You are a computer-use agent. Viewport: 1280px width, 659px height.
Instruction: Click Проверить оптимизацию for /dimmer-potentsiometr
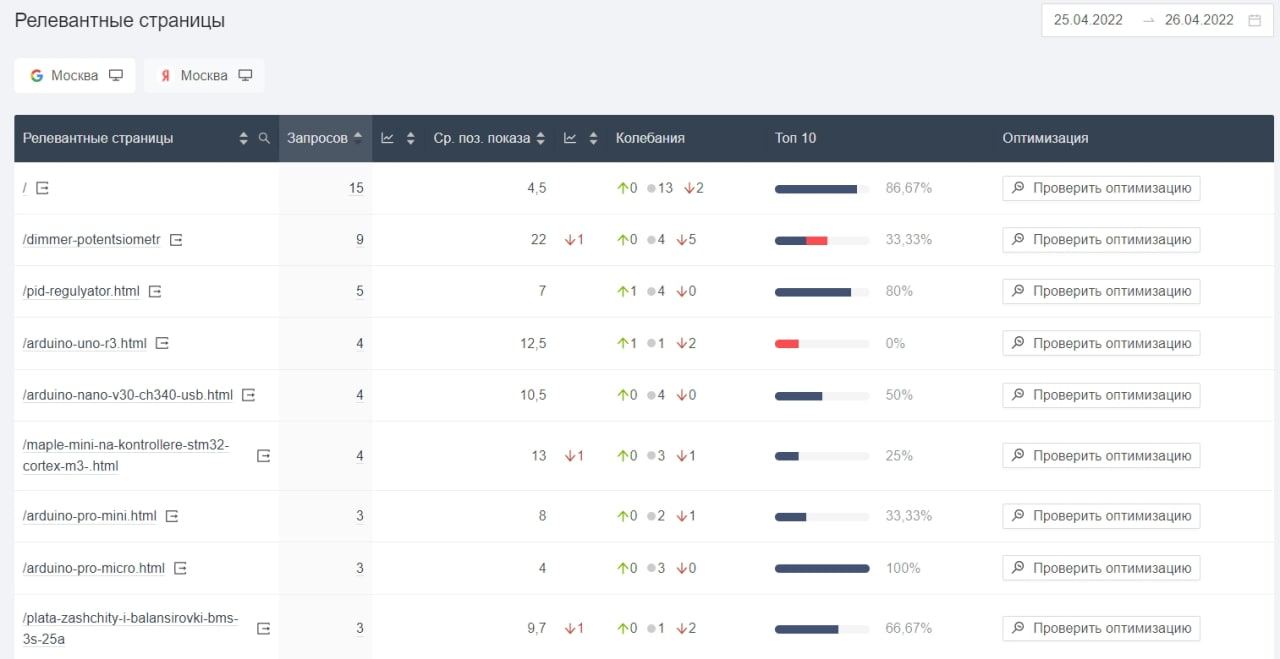[x=1101, y=240]
